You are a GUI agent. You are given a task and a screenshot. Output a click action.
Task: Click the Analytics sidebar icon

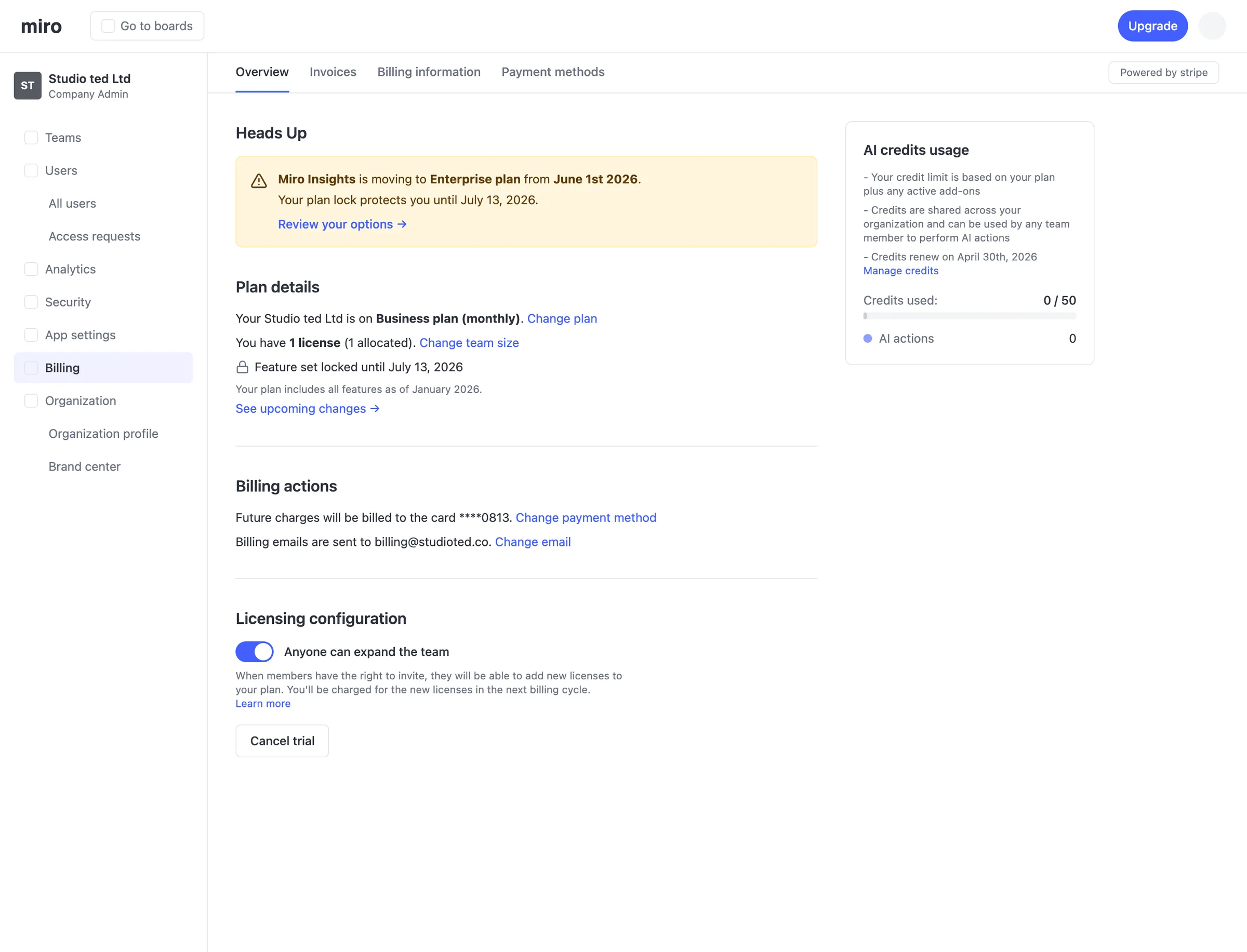coord(31,269)
